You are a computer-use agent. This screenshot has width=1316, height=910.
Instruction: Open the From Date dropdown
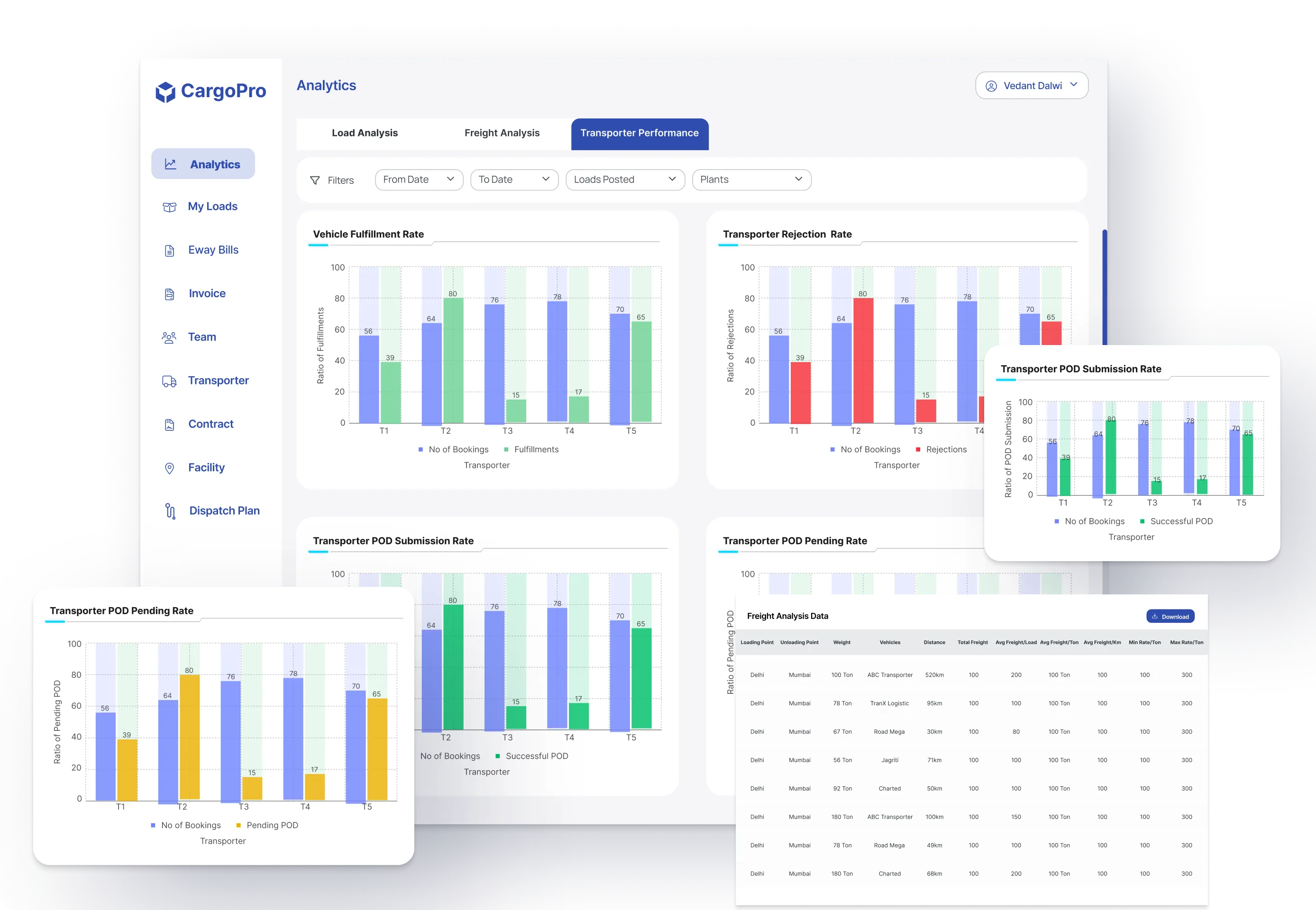pos(419,180)
